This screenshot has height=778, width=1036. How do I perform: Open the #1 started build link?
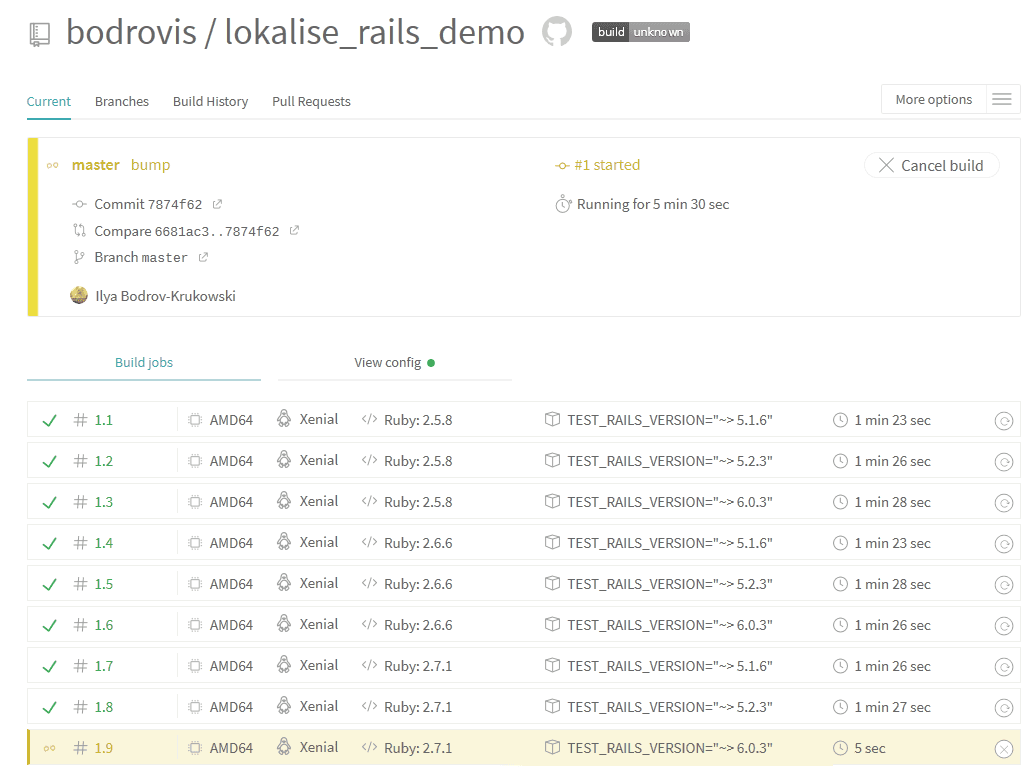click(606, 165)
